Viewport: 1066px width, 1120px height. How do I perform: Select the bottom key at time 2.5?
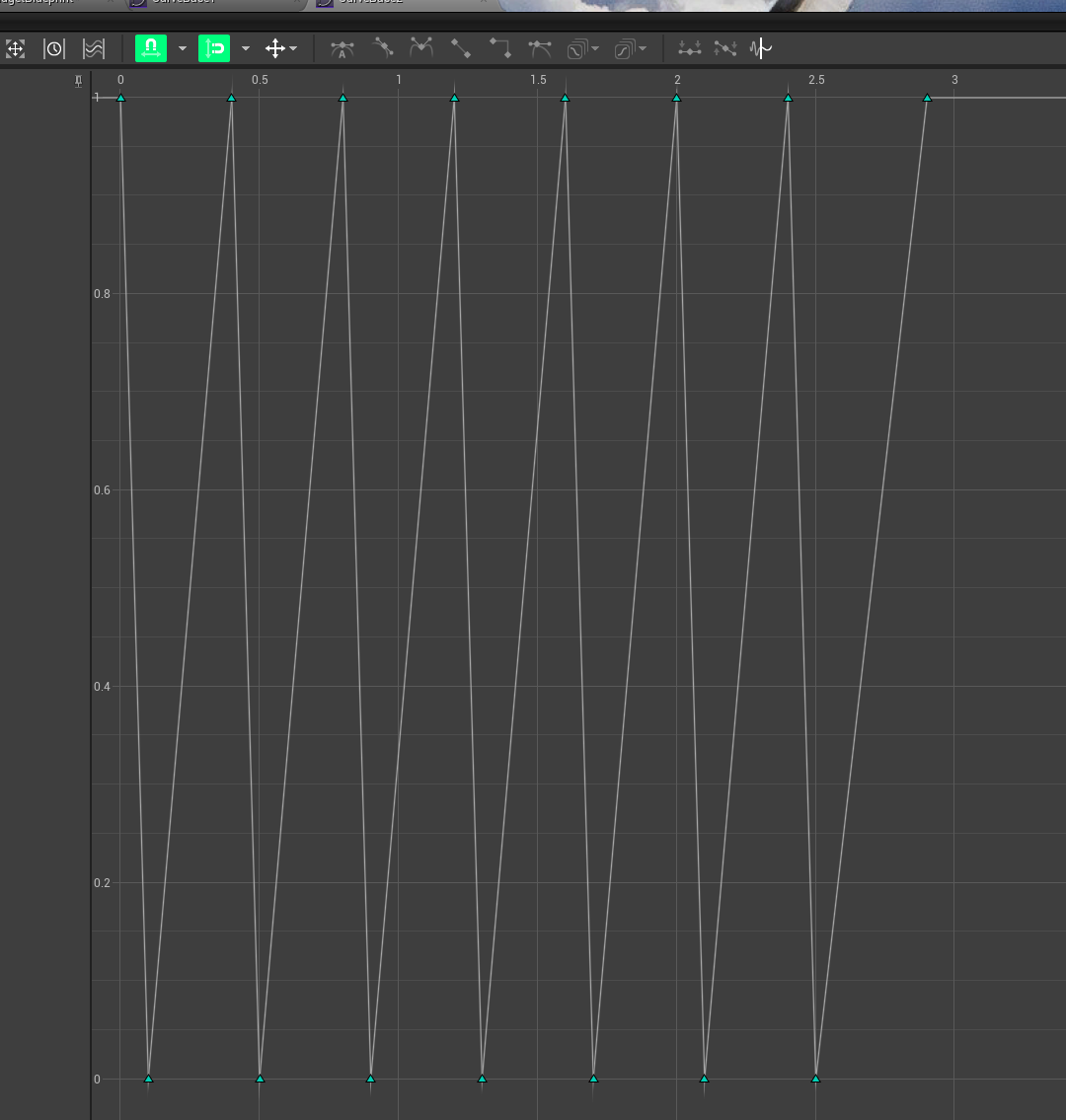tap(816, 1079)
